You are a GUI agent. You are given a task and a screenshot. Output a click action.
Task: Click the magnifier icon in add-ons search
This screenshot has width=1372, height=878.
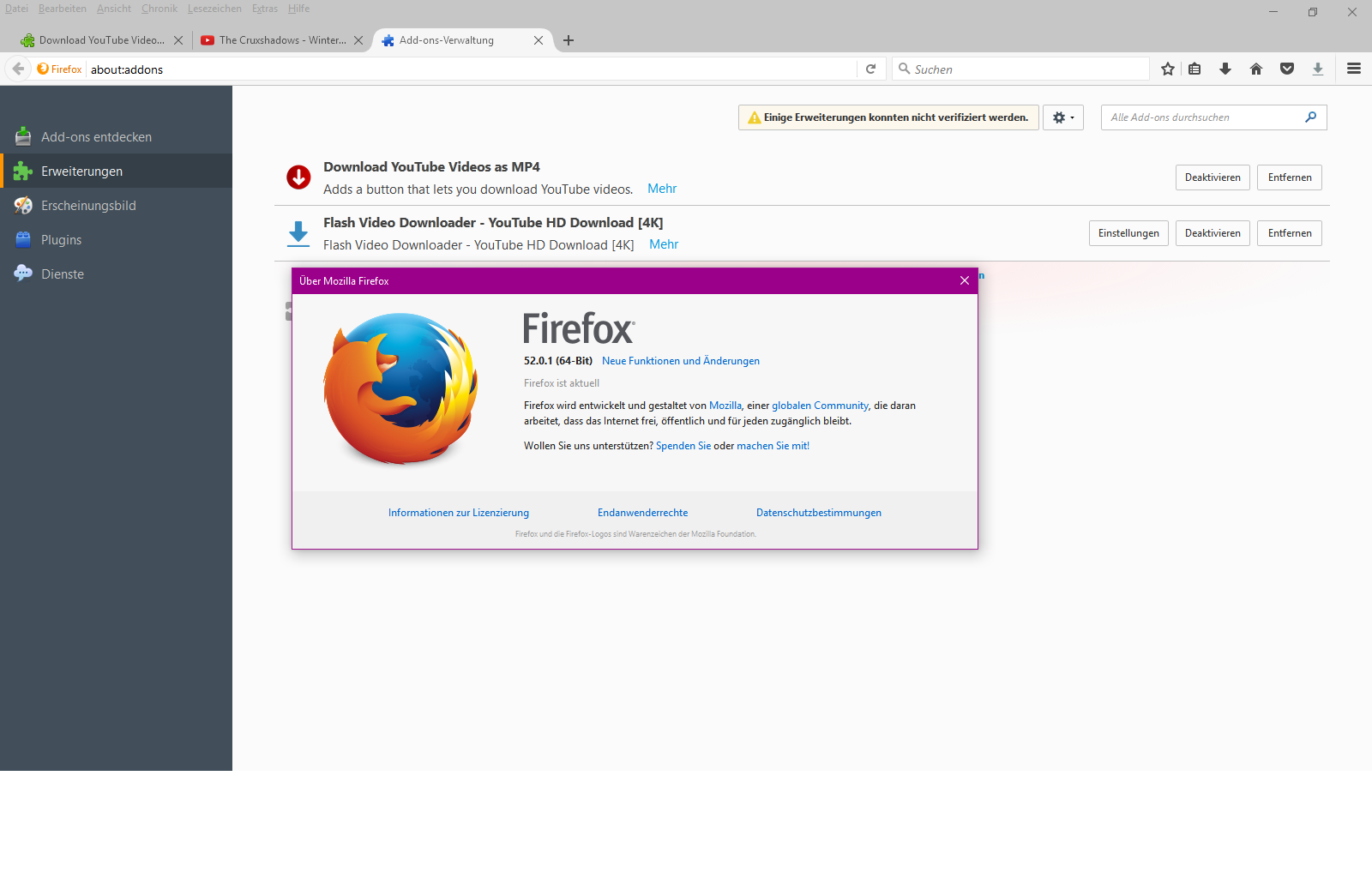coord(1311,117)
